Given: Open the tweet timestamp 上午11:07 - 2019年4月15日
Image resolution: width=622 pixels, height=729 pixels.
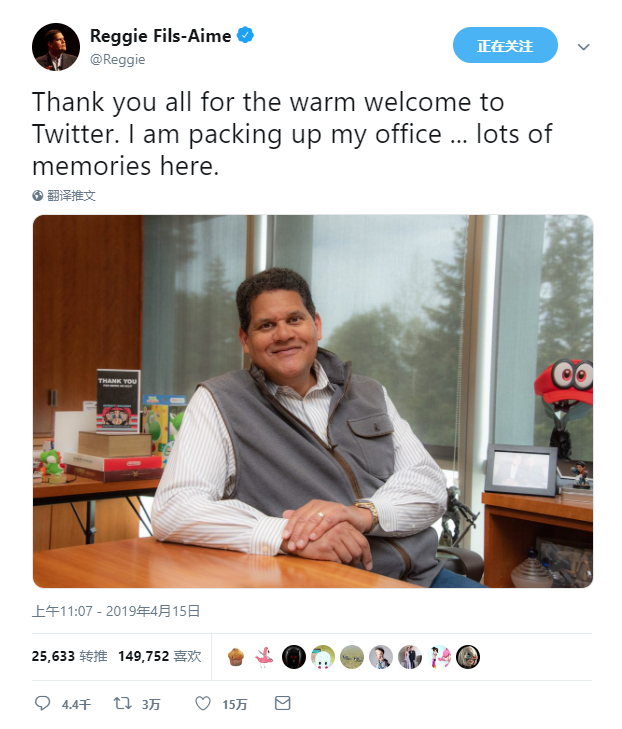Looking at the screenshot, I should pyautogui.click(x=116, y=610).
